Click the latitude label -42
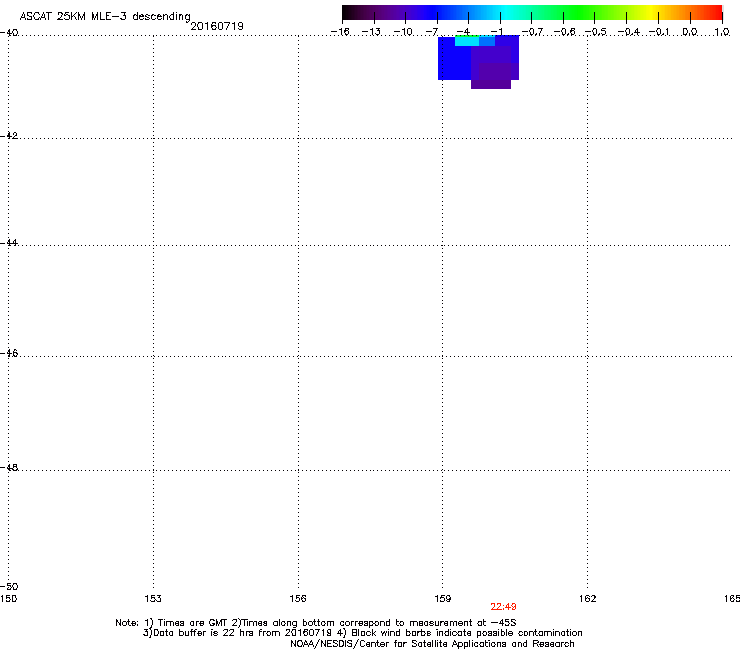The height and width of the screenshot is (650, 740). pos(9,135)
